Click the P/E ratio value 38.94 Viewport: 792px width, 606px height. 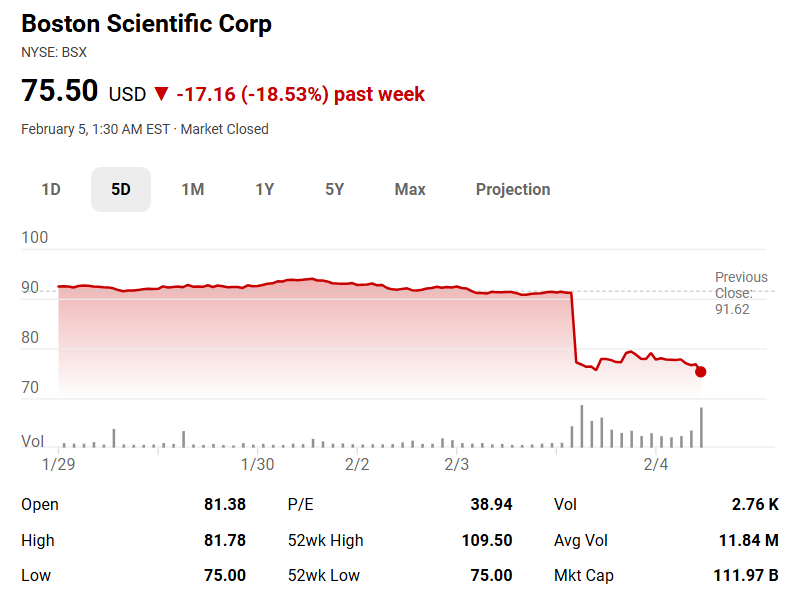point(491,505)
